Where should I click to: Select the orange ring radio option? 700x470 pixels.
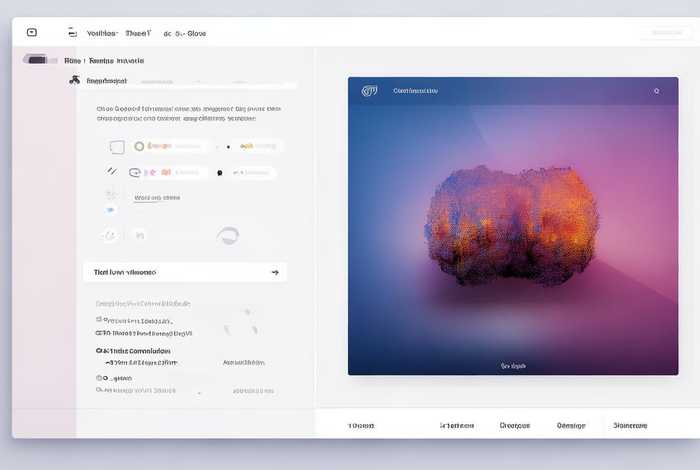click(139, 146)
